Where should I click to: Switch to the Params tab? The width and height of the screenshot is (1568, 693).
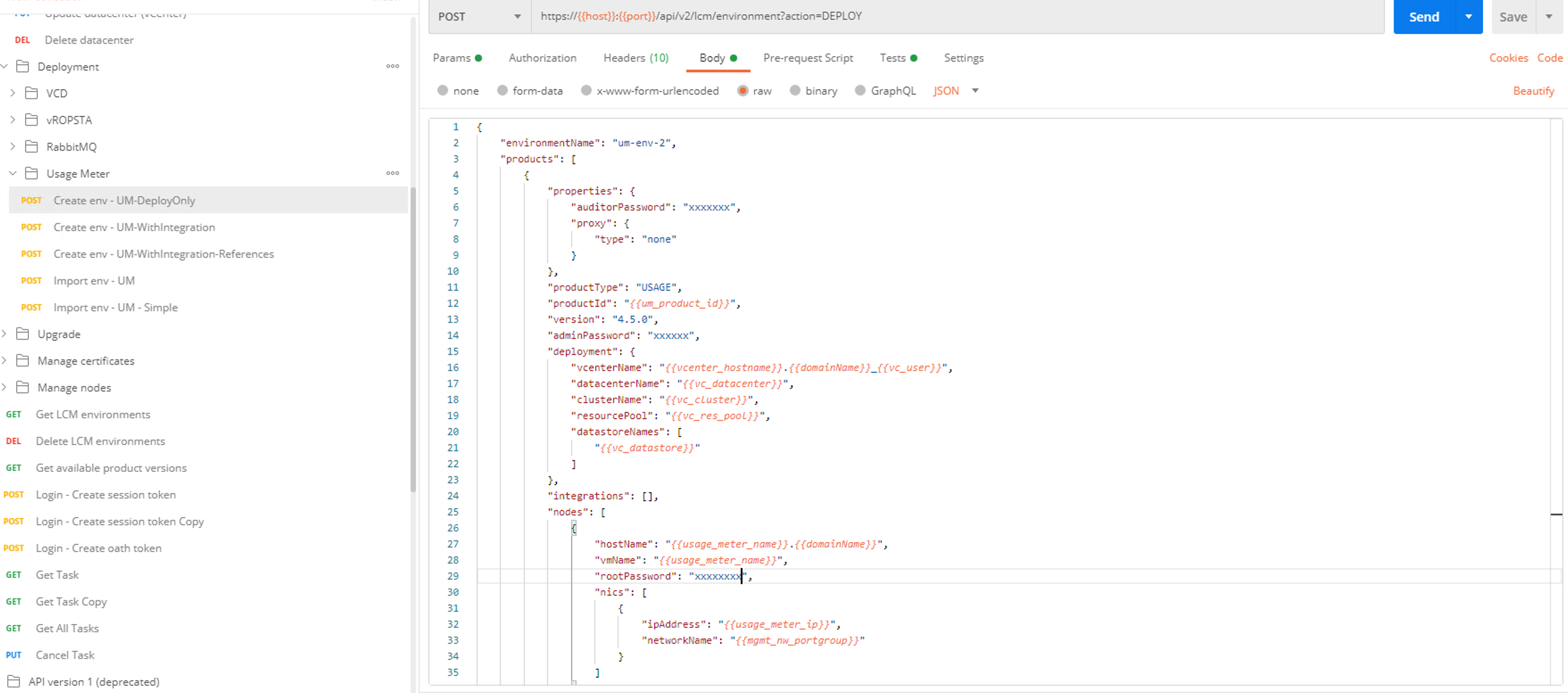point(457,58)
